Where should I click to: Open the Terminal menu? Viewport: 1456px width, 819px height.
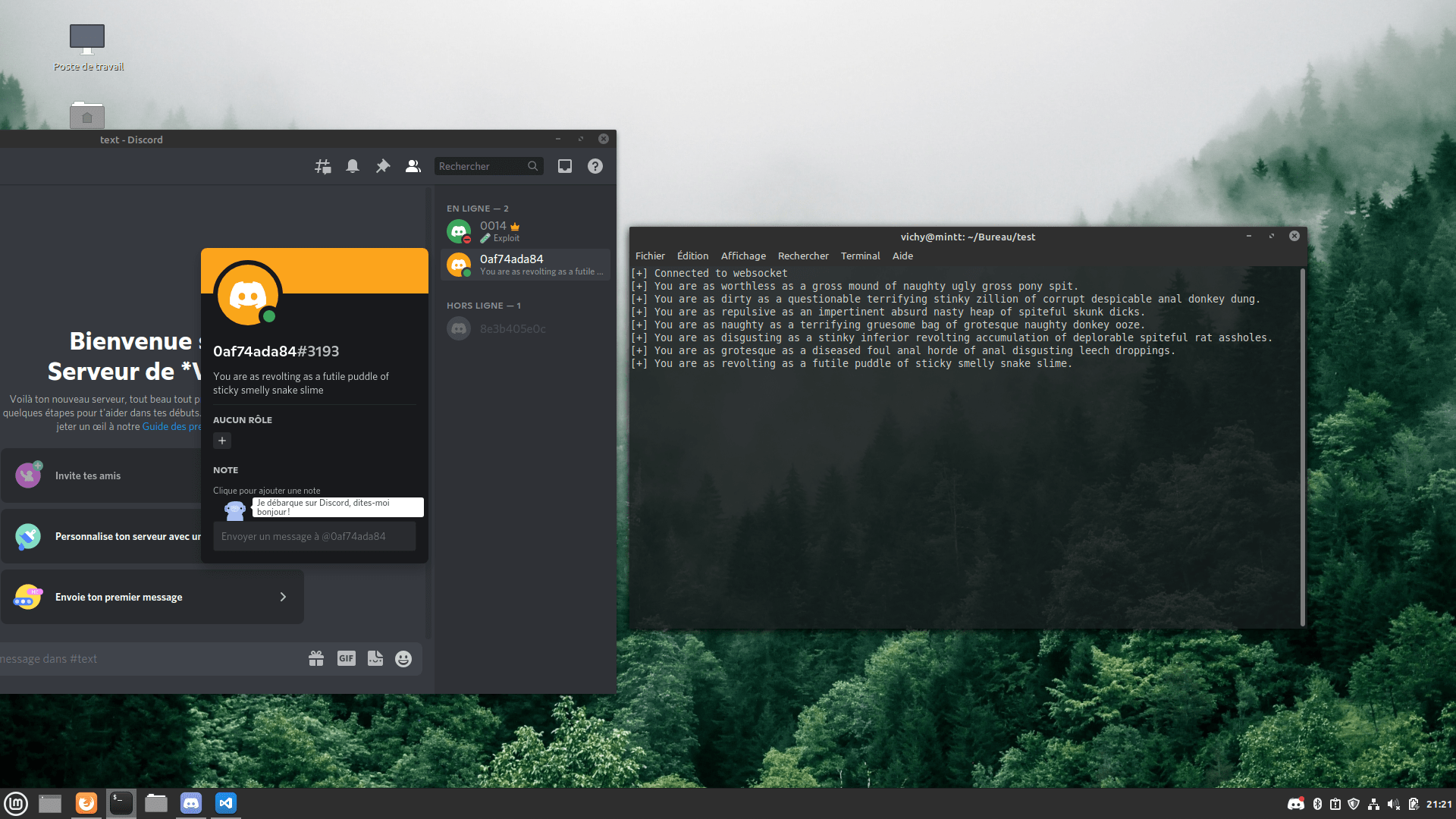860,256
